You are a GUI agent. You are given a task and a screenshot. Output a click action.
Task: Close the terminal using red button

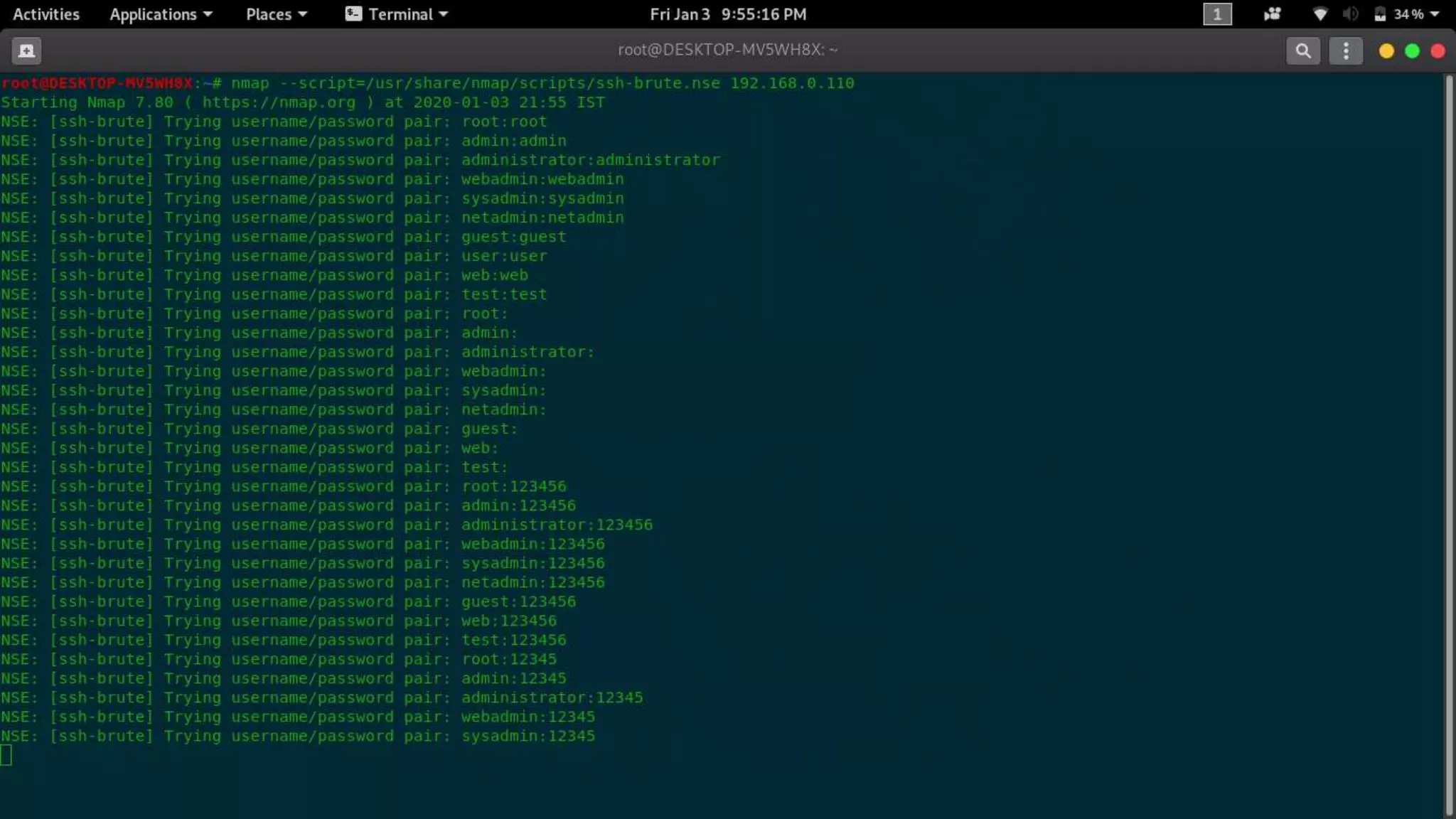pyautogui.click(x=1438, y=50)
